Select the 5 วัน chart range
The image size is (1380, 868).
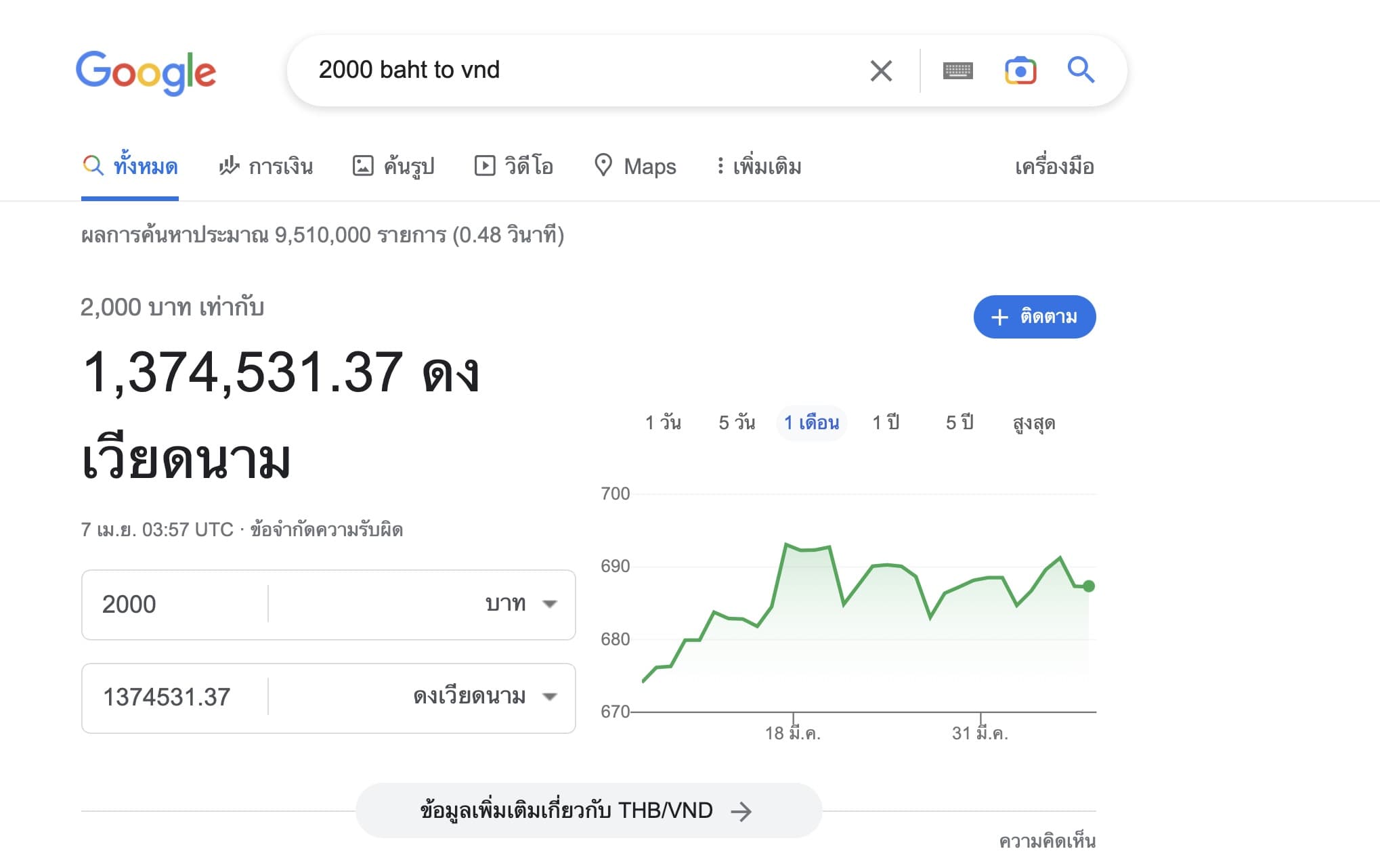click(737, 423)
